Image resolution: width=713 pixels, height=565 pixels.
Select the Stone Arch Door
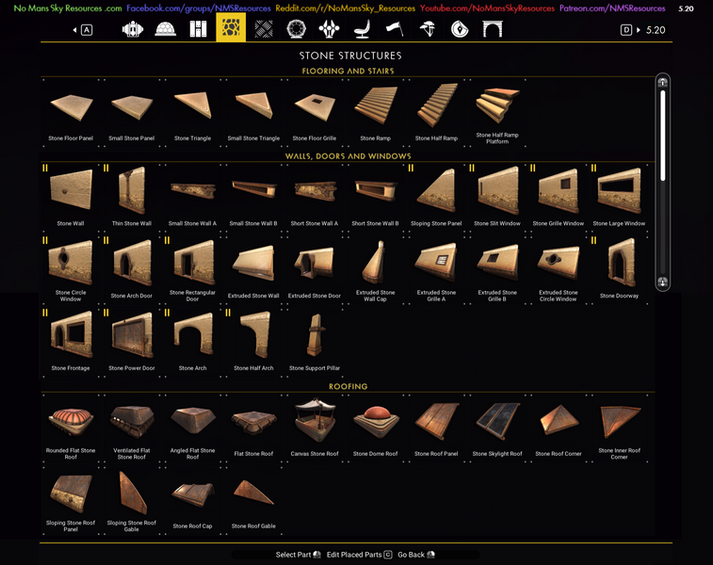132,269
